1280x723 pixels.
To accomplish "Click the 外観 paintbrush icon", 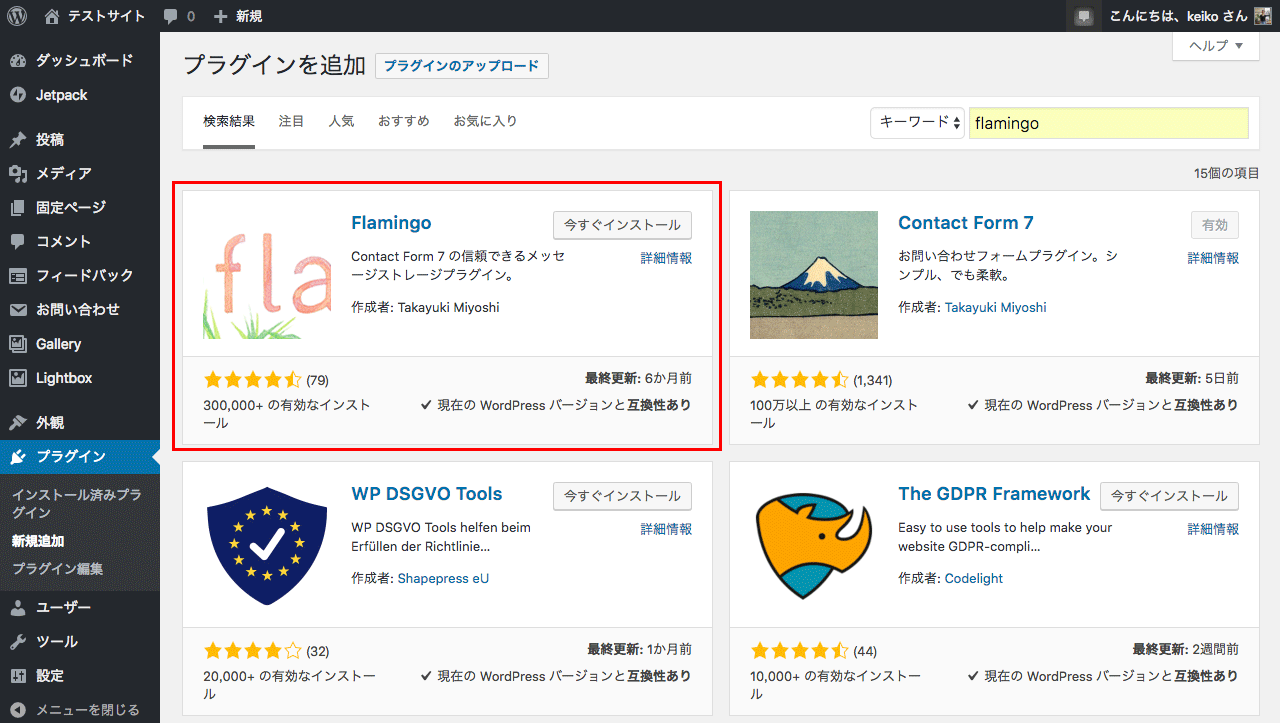I will (18, 422).
